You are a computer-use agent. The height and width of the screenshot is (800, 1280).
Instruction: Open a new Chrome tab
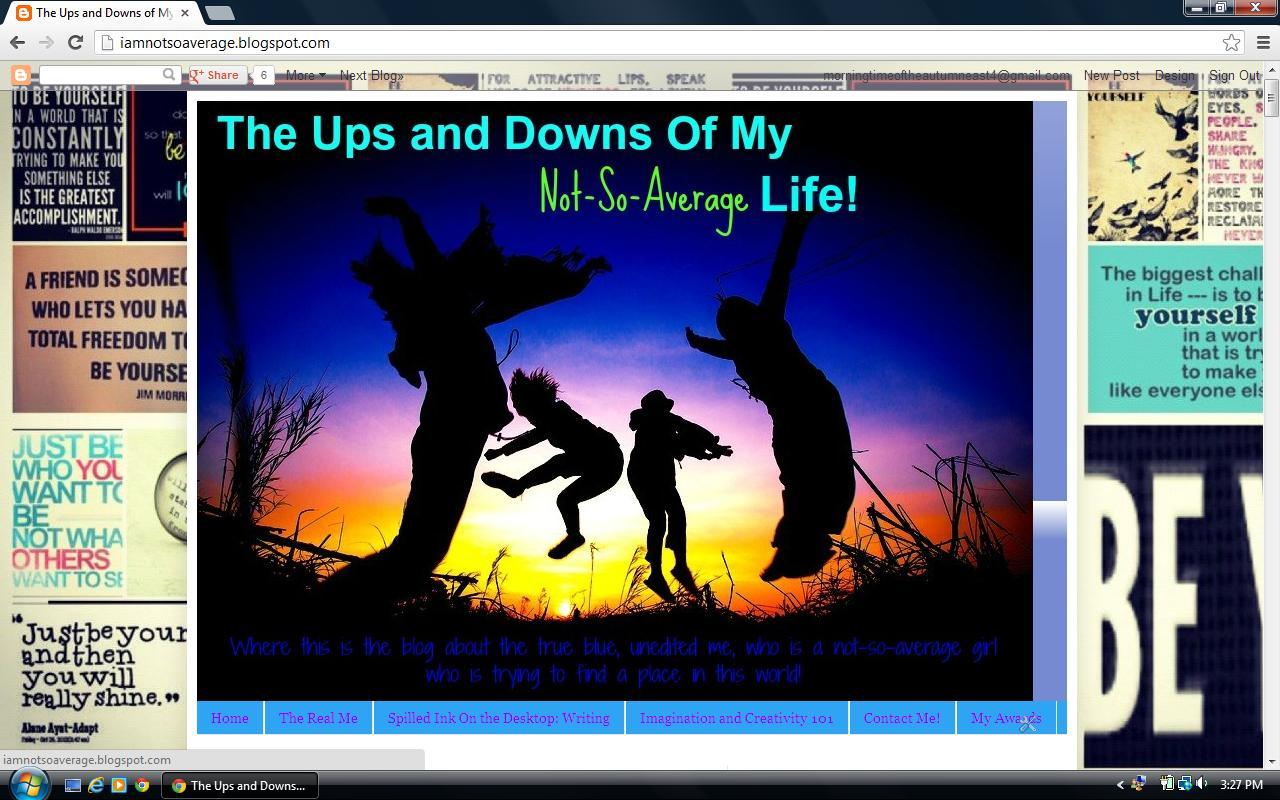(220, 13)
